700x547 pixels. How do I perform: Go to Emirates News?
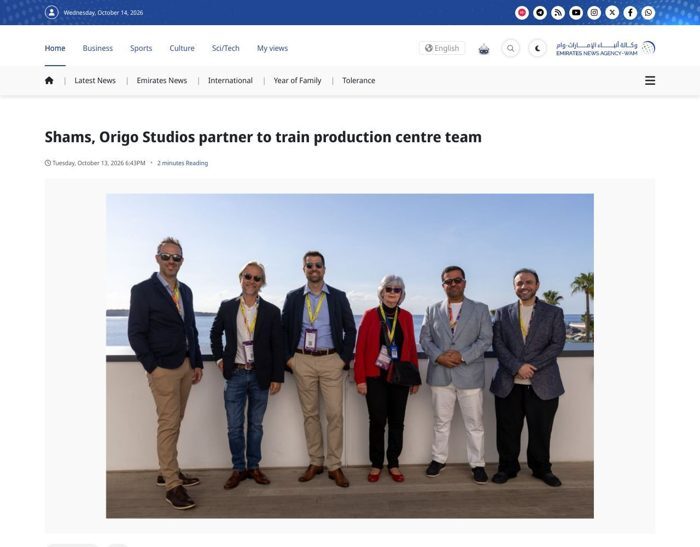(x=162, y=80)
